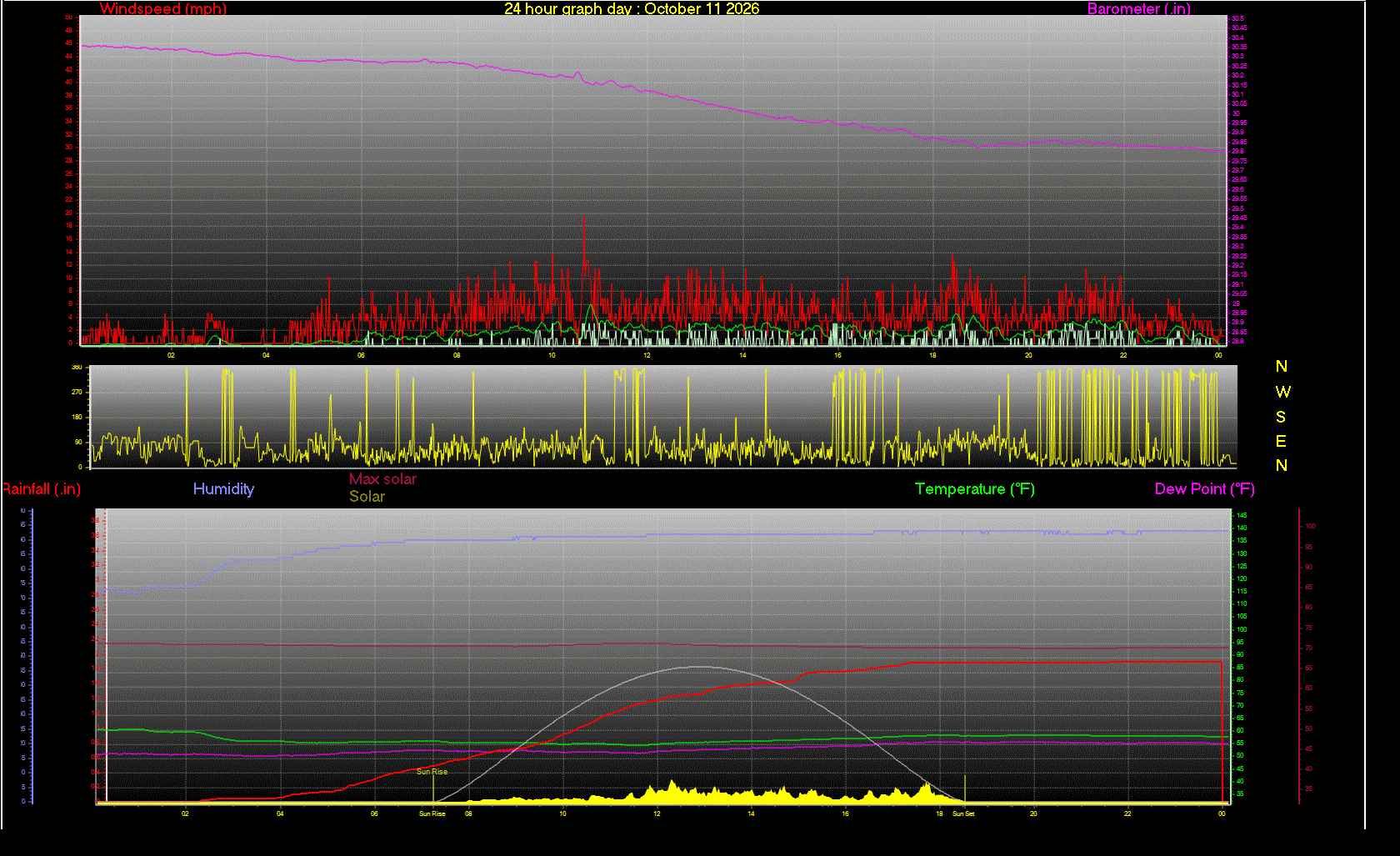Select the Humidity legend label
Image resolution: width=1400 pixels, height=856 pixels.
tap(223, 489)
